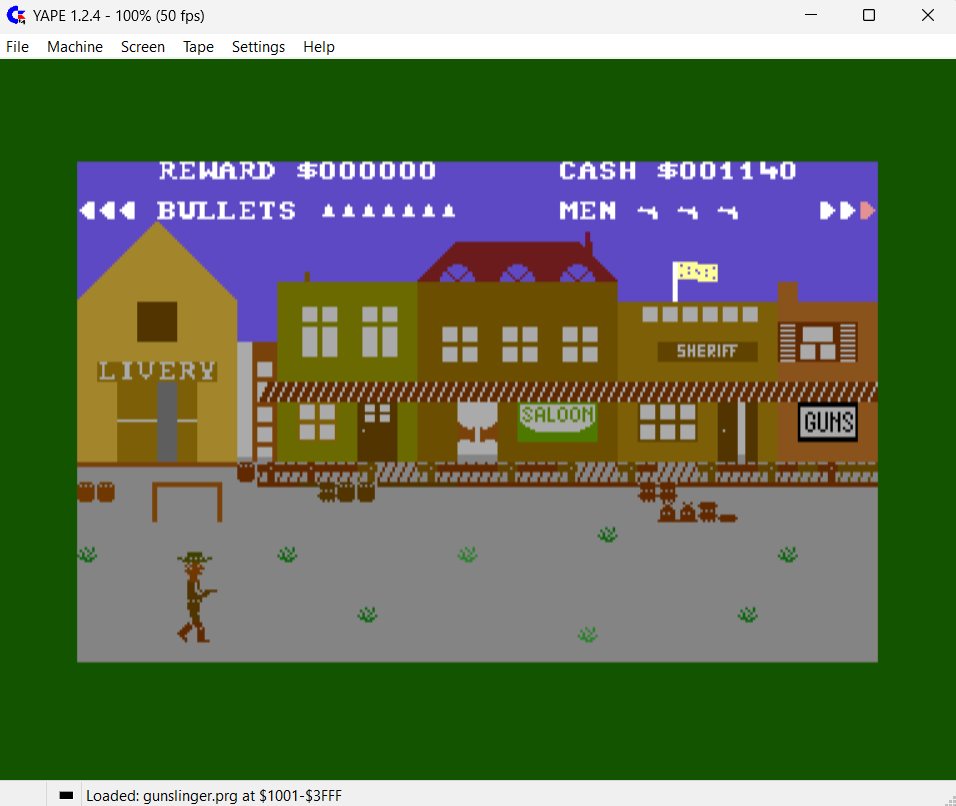This screenshot has width=956, height=806.
Task: Open the Tape menu
Action: click(x=198, y=47)
